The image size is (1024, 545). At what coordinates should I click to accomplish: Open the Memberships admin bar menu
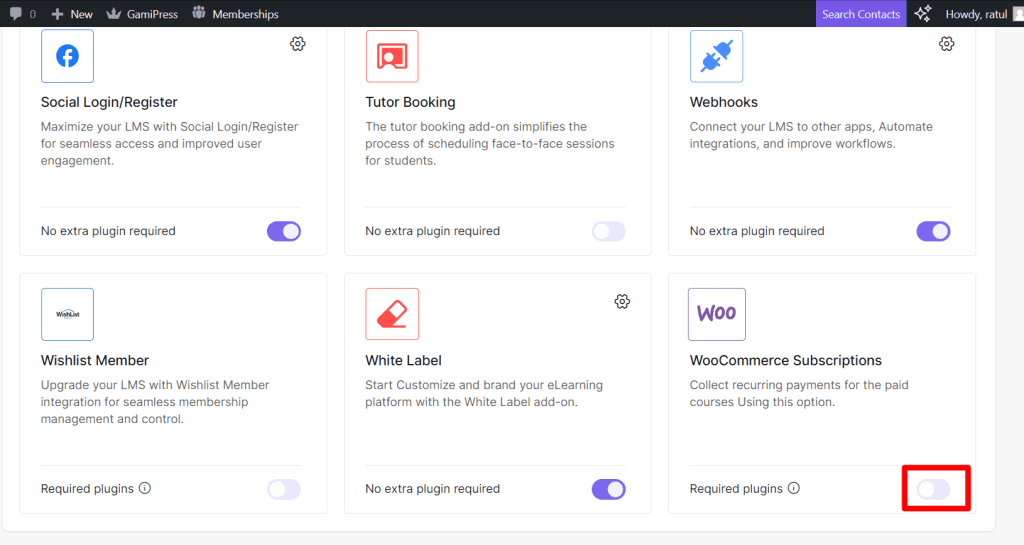coord(235,14)
